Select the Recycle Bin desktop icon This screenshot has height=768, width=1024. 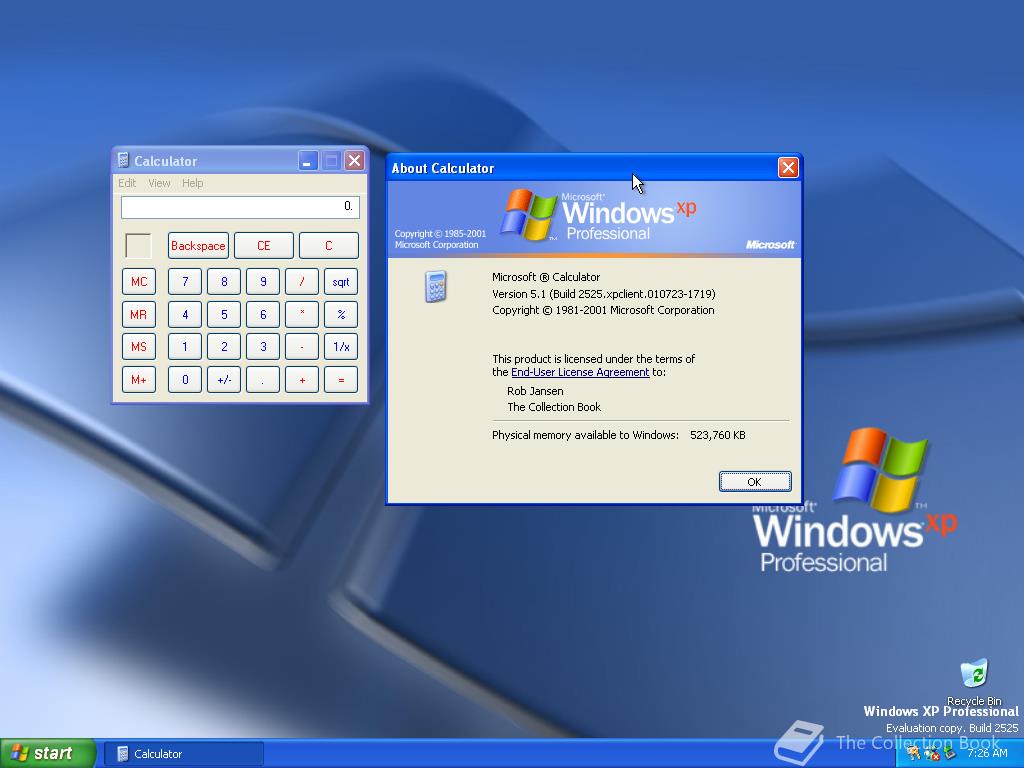click(974, 682)
